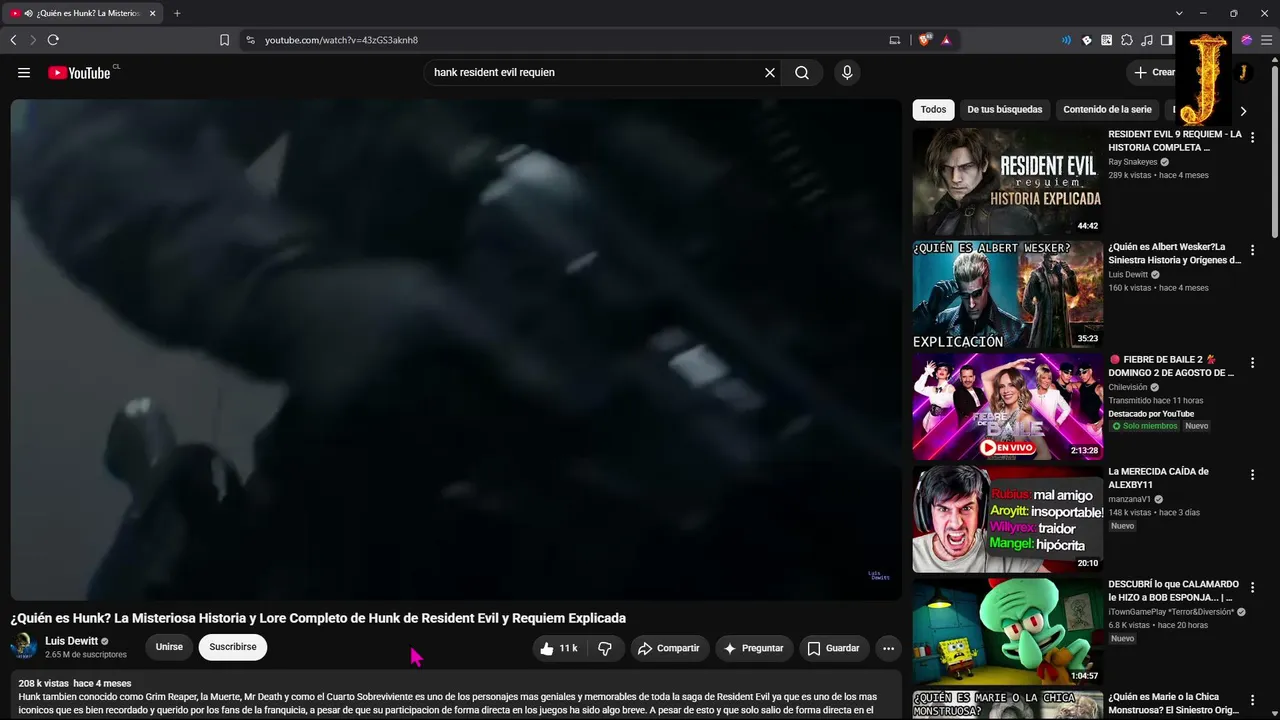The height and width of the screenshot is (720, 1280).
Task: Open Luis Dewitt channel avatar
Action: 24,647
